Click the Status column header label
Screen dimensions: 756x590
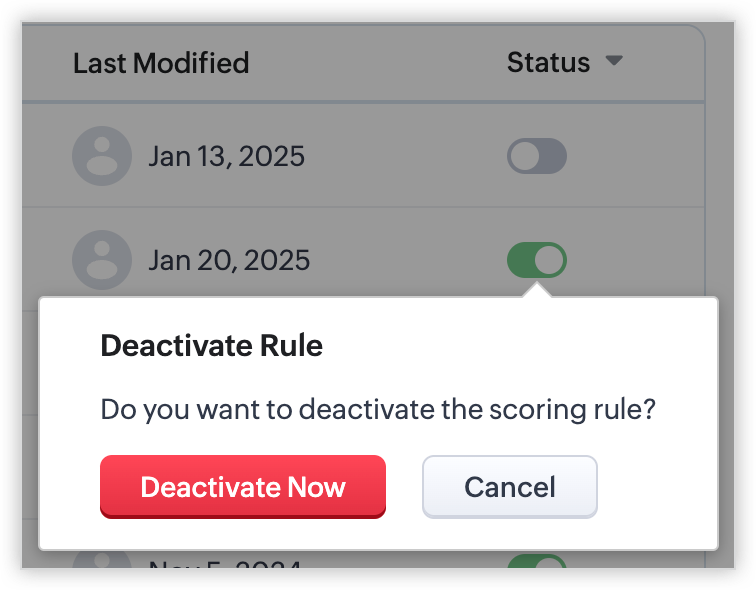tap(548, 62)
